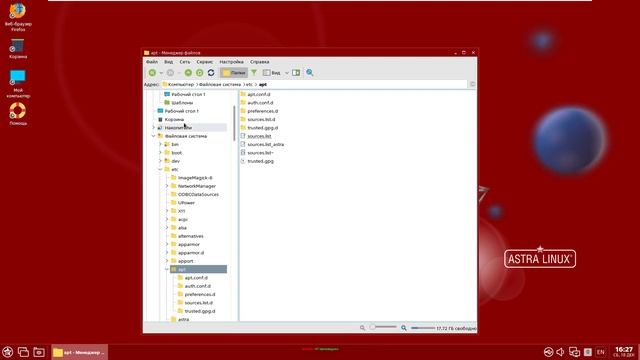This screenshot has height=360, width=640.
Task: Open the Вид view dropdown arrow
Action: point(287,73)
